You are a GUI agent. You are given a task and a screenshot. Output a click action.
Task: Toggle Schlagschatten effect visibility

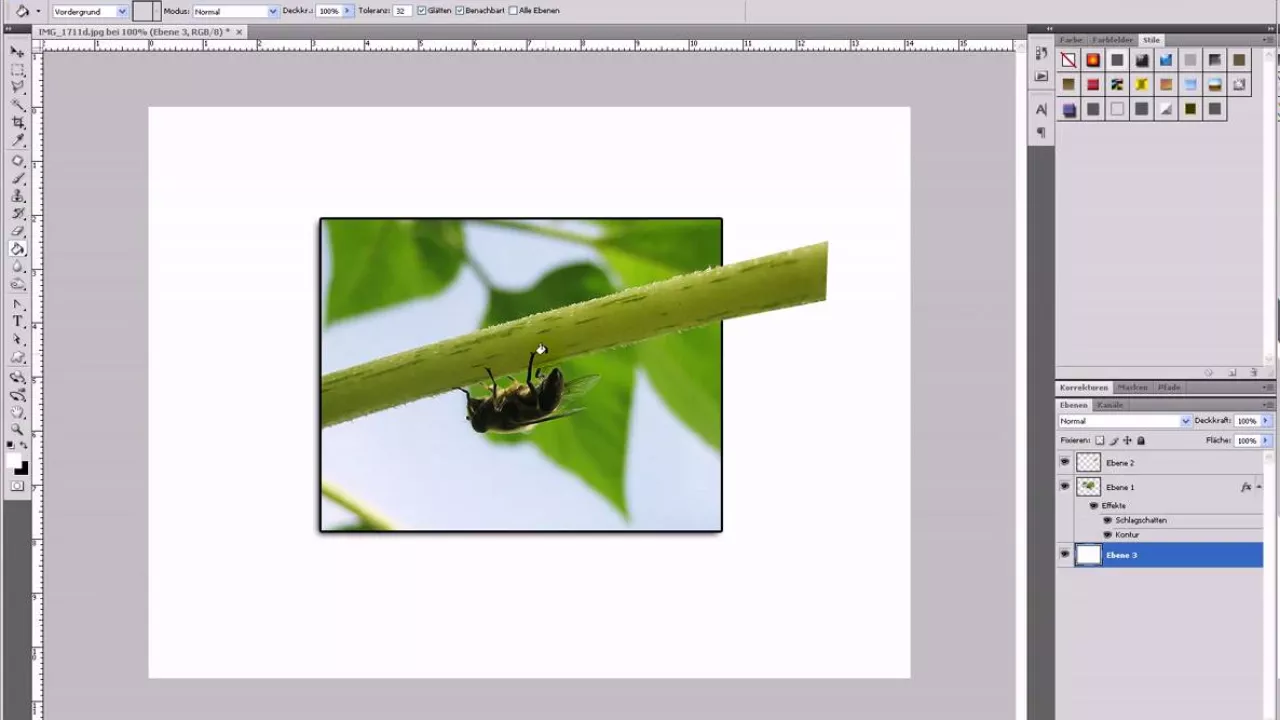click(1107, 520)
